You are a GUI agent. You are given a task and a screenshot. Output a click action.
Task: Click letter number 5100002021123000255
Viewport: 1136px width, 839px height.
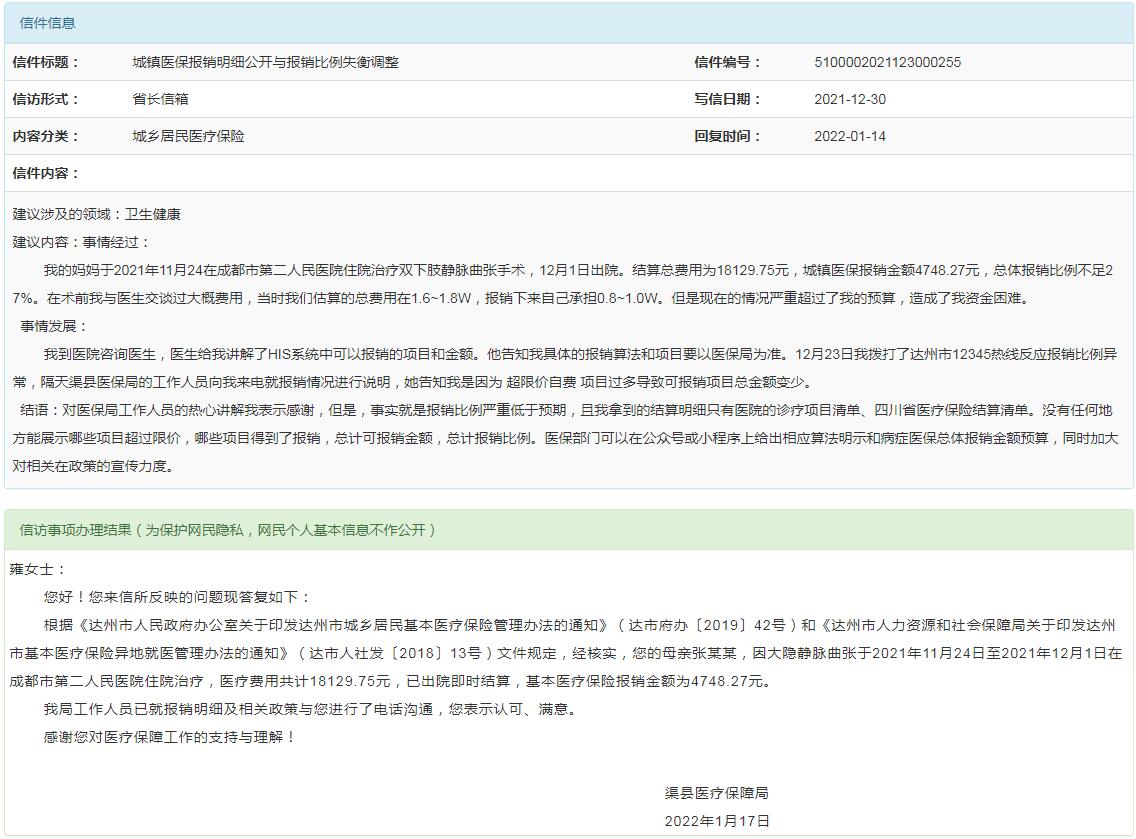[x=888, y=62]
